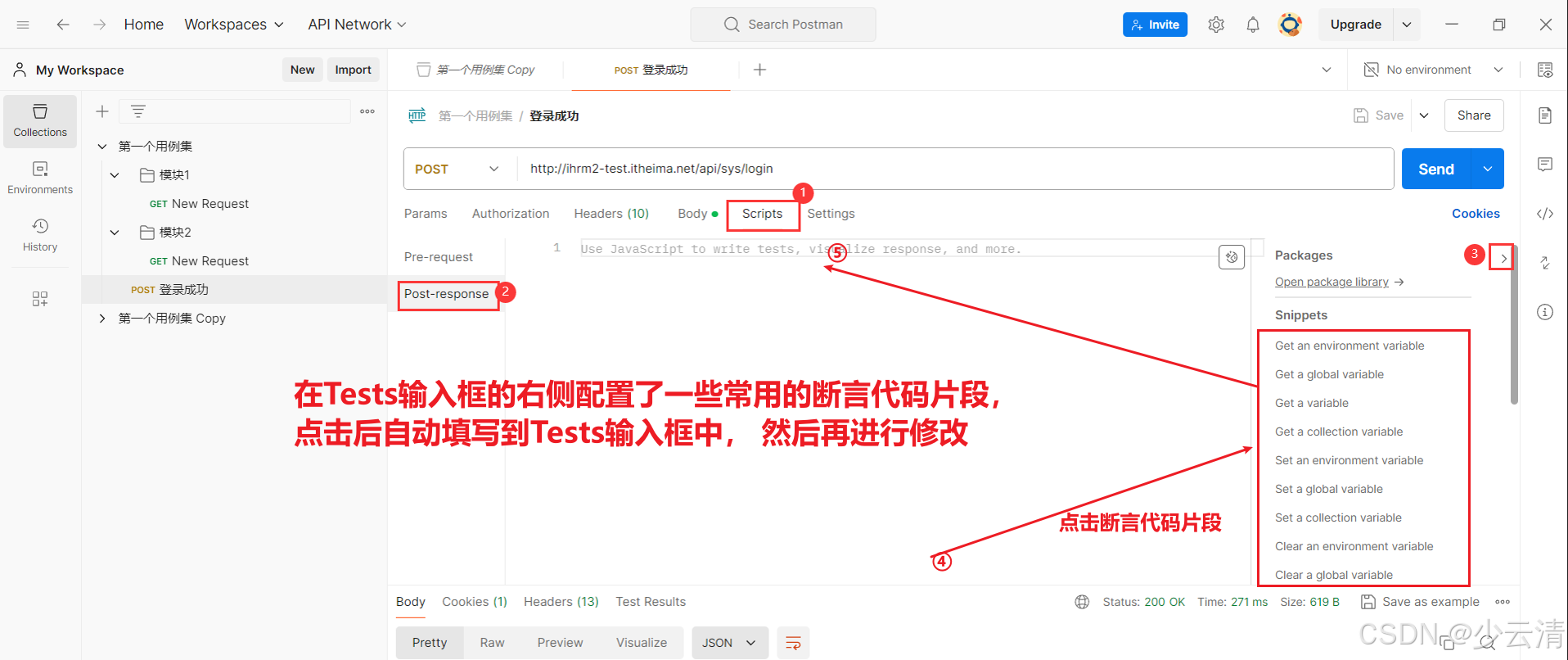Click the collections filter icon
This screenshot has height=660, width=1568.
point(138,111)
